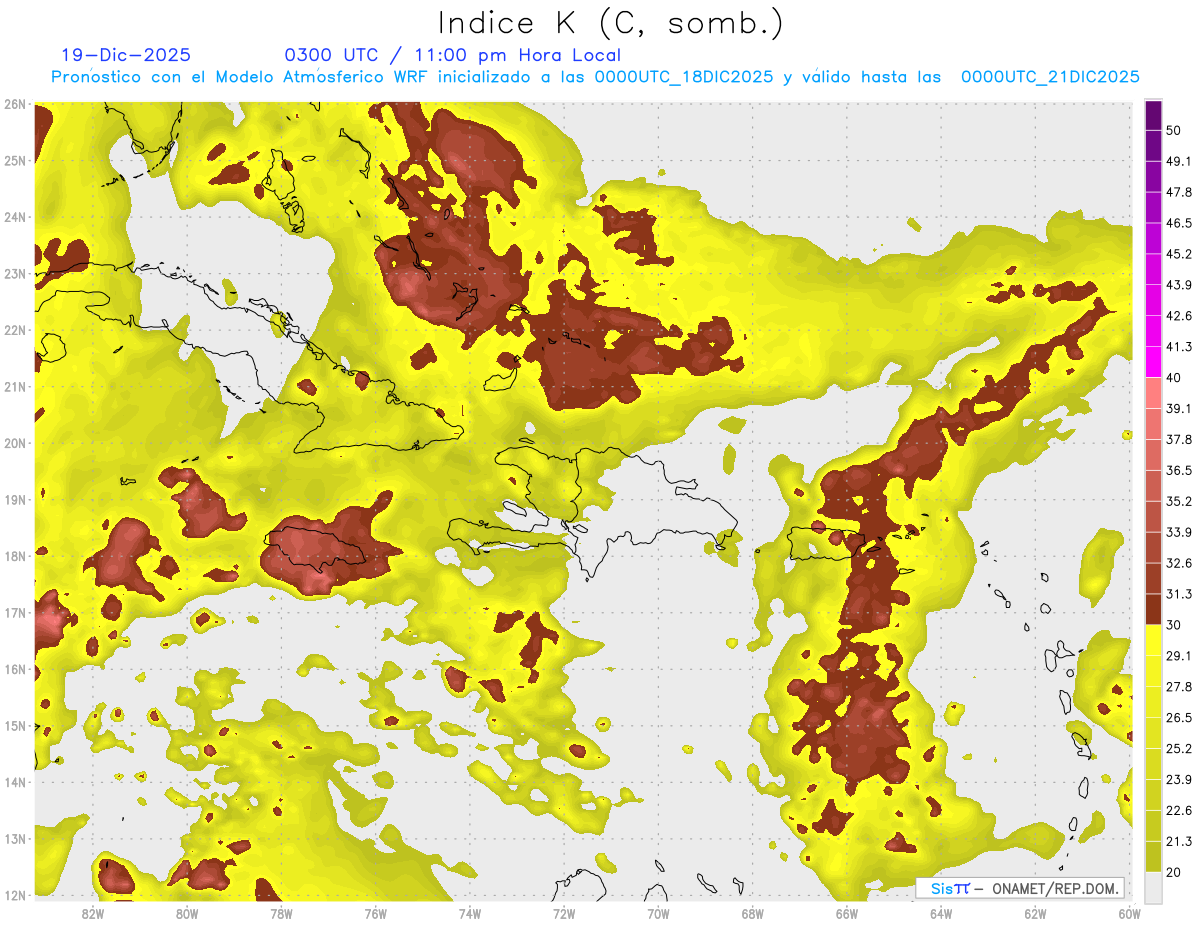Select the "27.8" legend value

pos(1179,687)
